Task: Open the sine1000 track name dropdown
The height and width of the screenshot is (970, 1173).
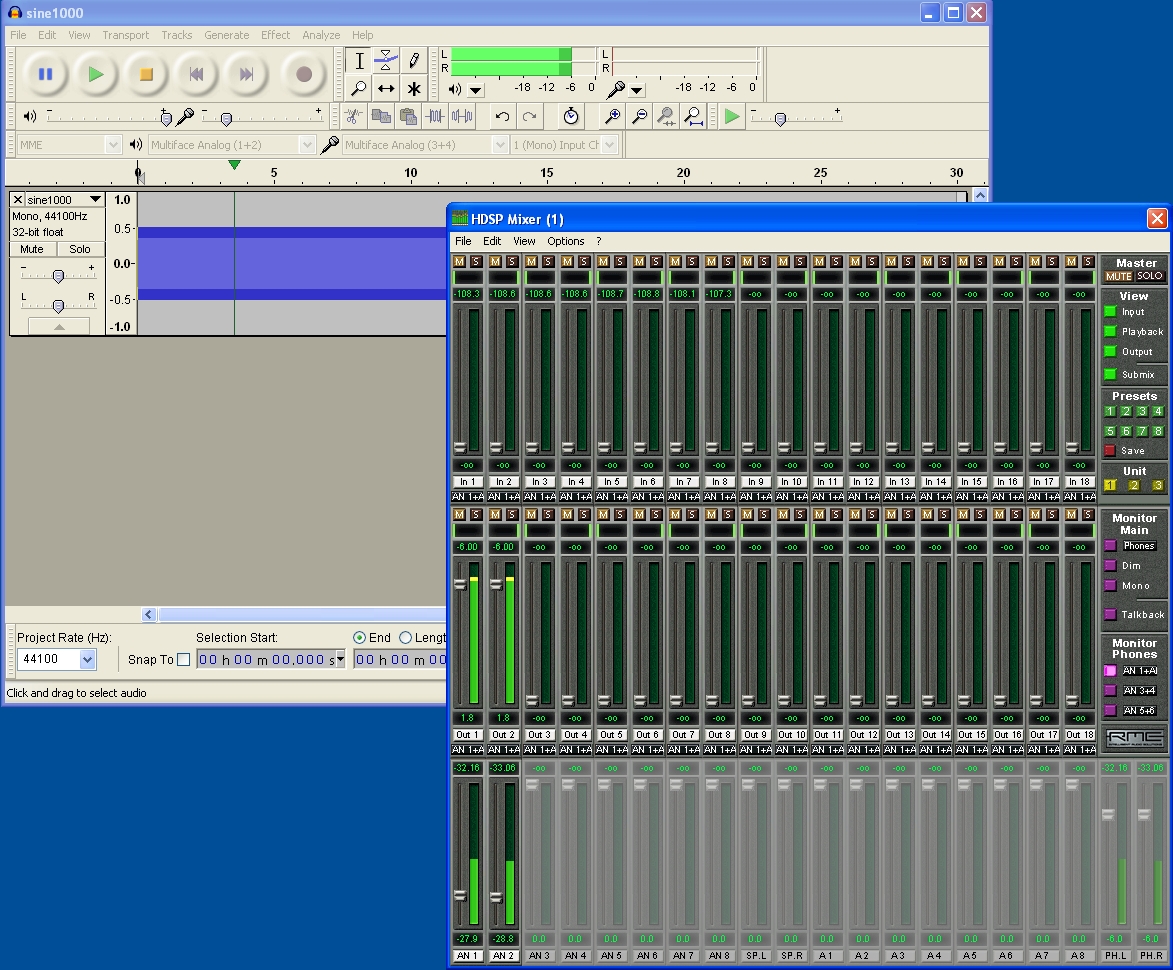Action: [95, 200]
